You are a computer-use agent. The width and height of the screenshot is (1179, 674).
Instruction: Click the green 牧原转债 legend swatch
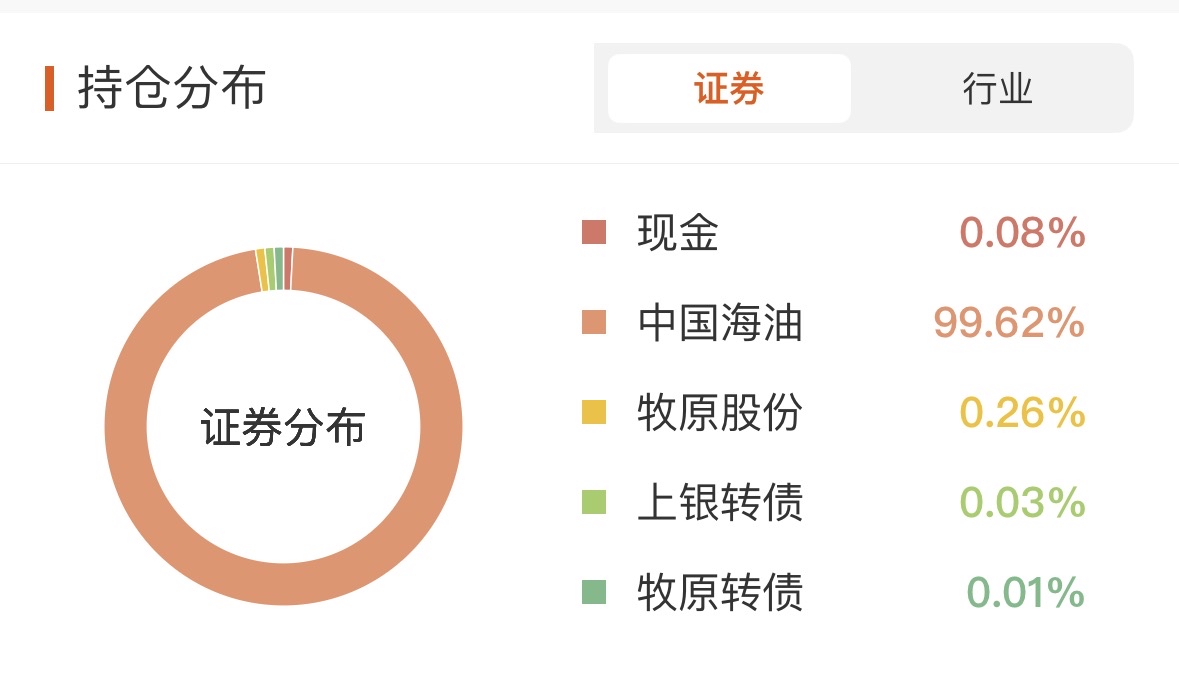[594, 592]
